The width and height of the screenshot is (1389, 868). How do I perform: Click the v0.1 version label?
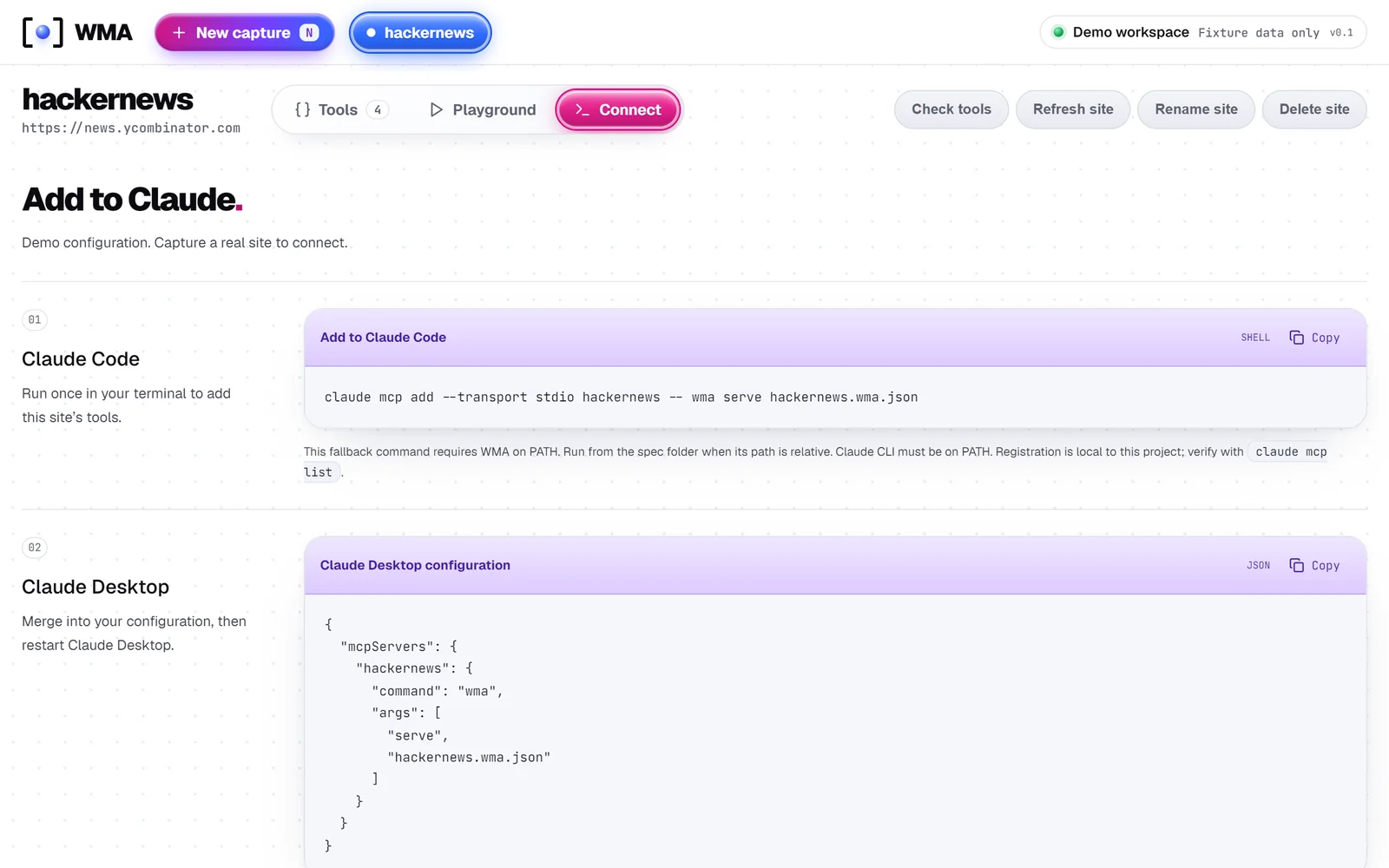coord(1341,33)
